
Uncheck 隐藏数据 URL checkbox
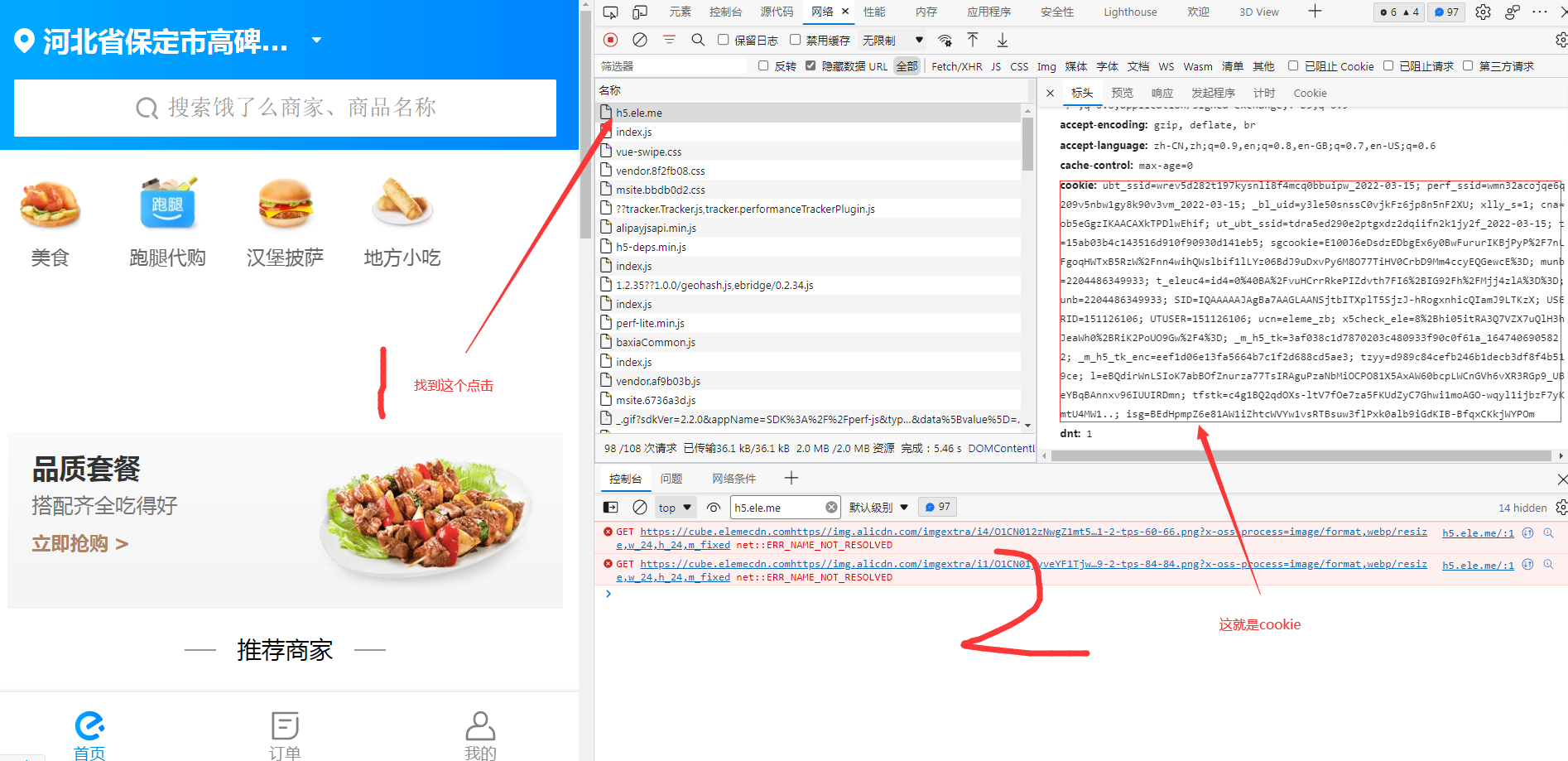tap(810, 66)
